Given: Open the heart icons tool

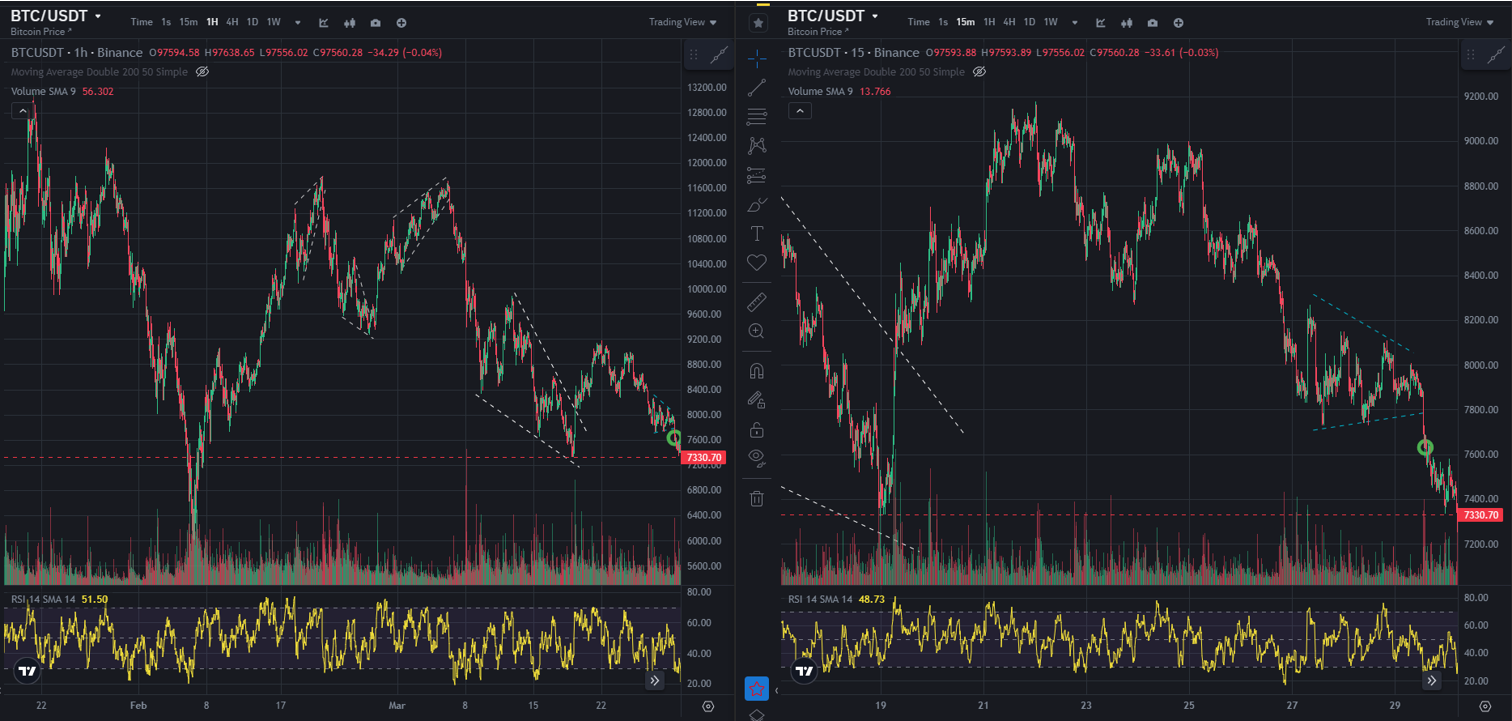Looking at the screenshot, I should pyautogui.click(x=757, y=262).
